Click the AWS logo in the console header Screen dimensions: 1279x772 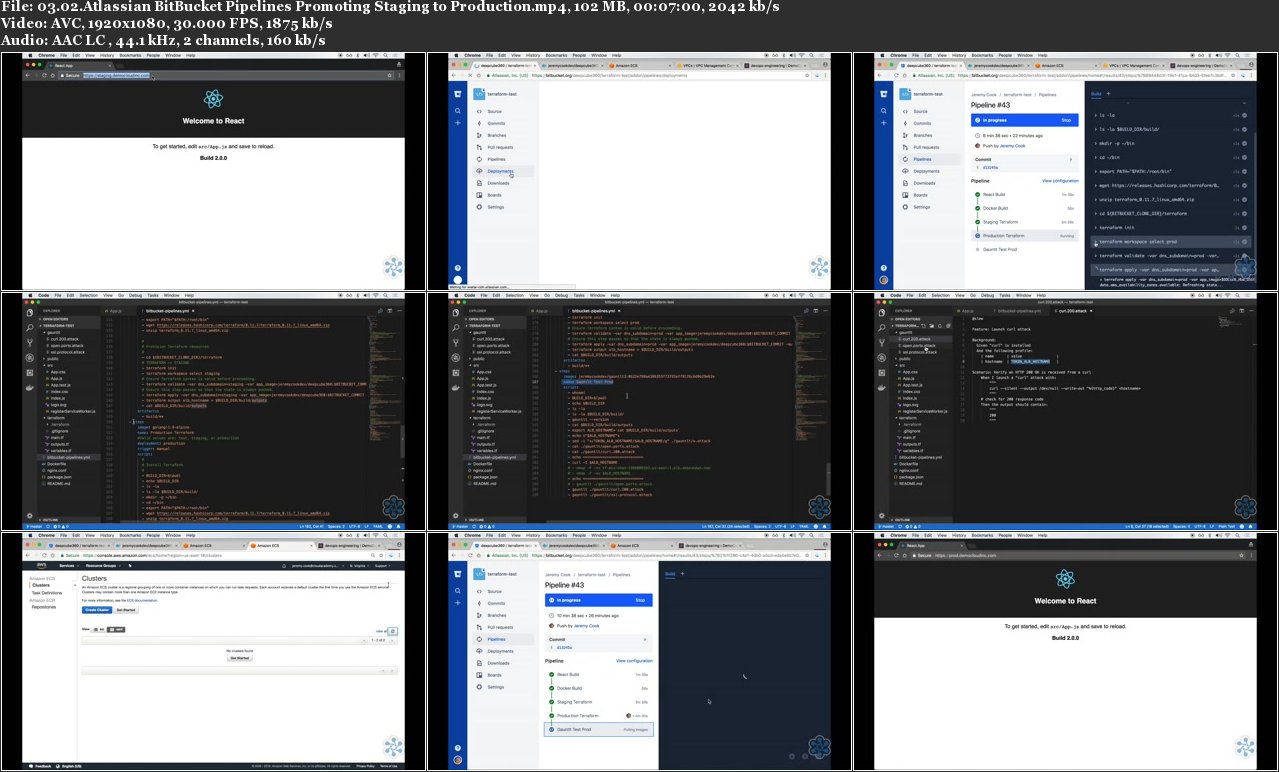(x=40, y=566)
